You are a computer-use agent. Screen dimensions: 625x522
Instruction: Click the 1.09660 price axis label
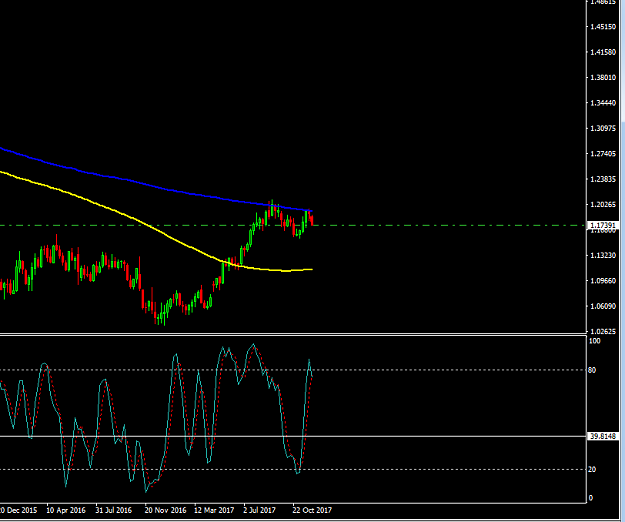[x=603, y=281]
